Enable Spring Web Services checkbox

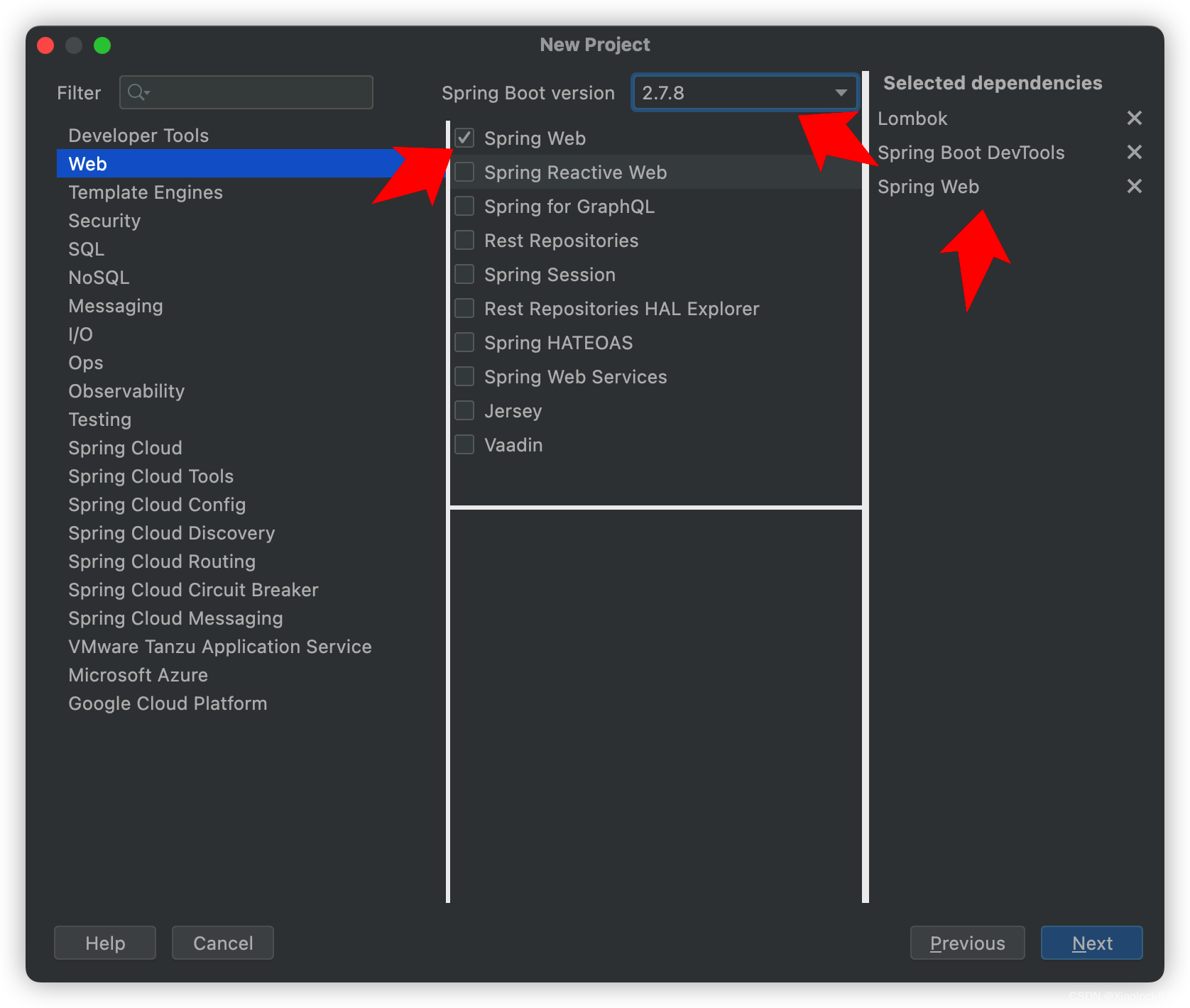[x=464, y=376]
